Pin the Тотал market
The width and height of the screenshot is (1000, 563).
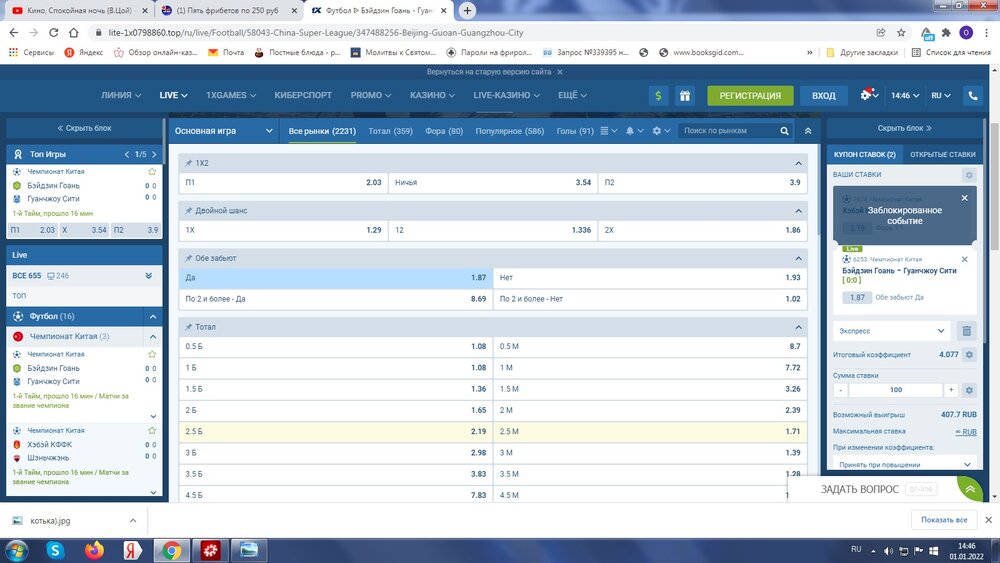tap(189, 327)
